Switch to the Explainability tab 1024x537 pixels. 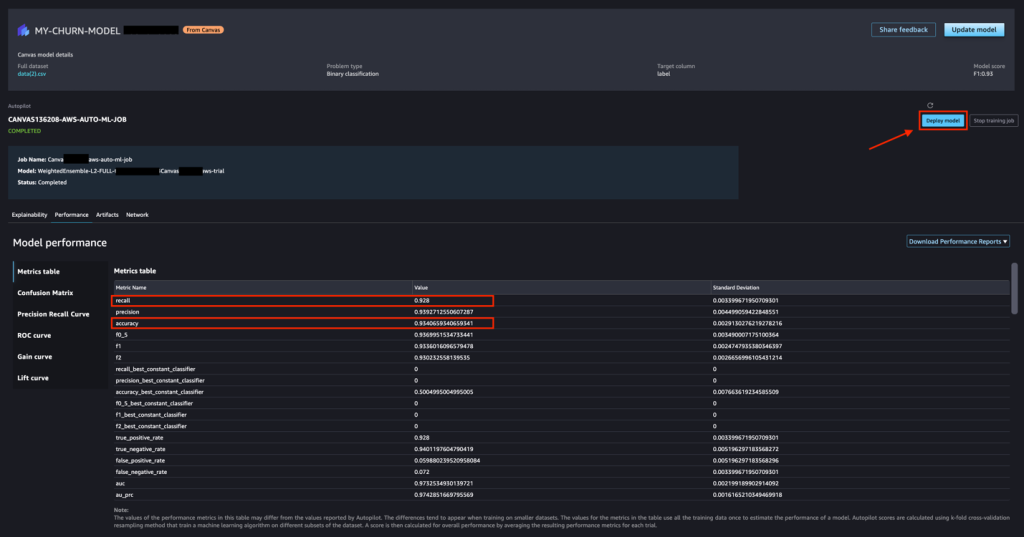coord(29,215)
